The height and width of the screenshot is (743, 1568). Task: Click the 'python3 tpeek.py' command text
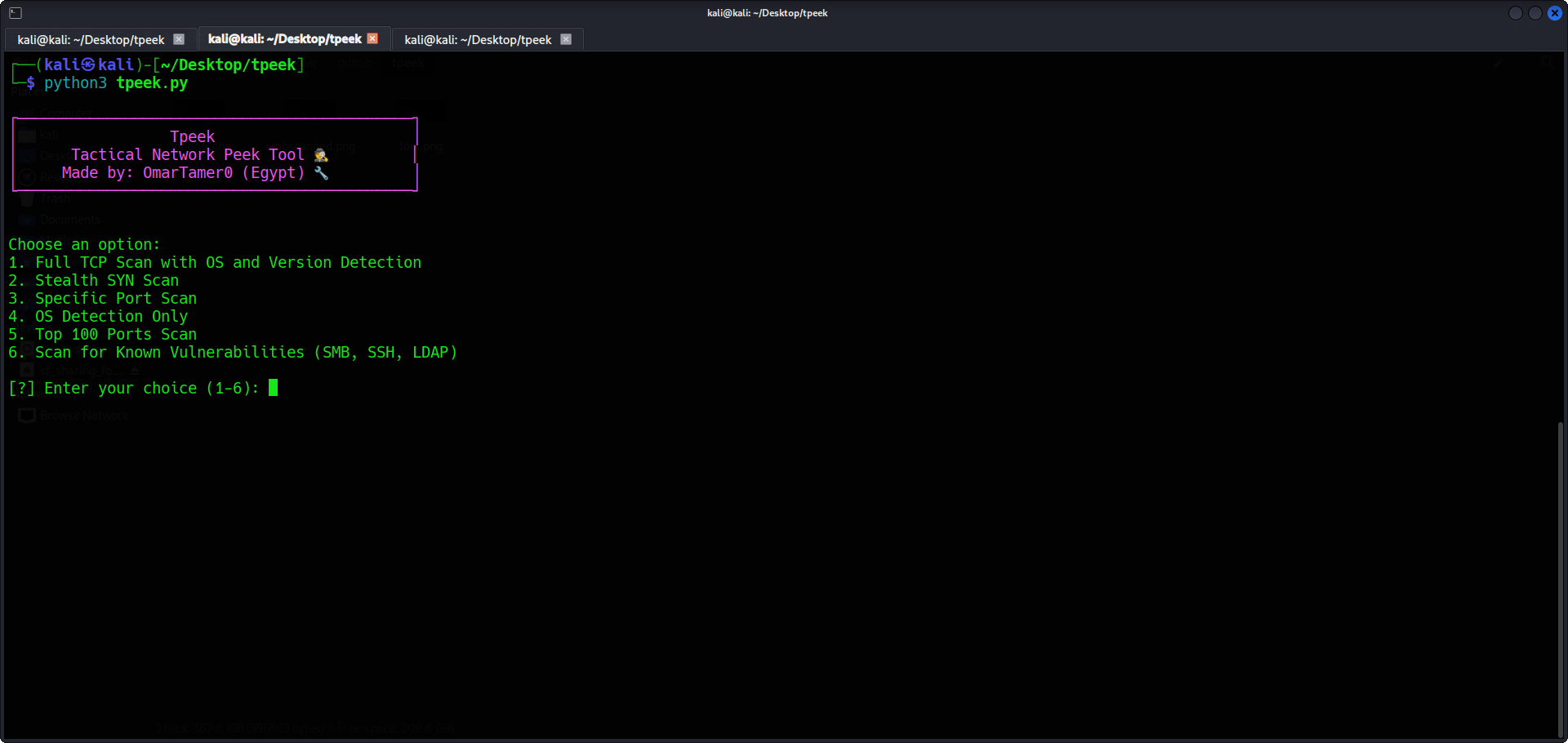point(115,82)
